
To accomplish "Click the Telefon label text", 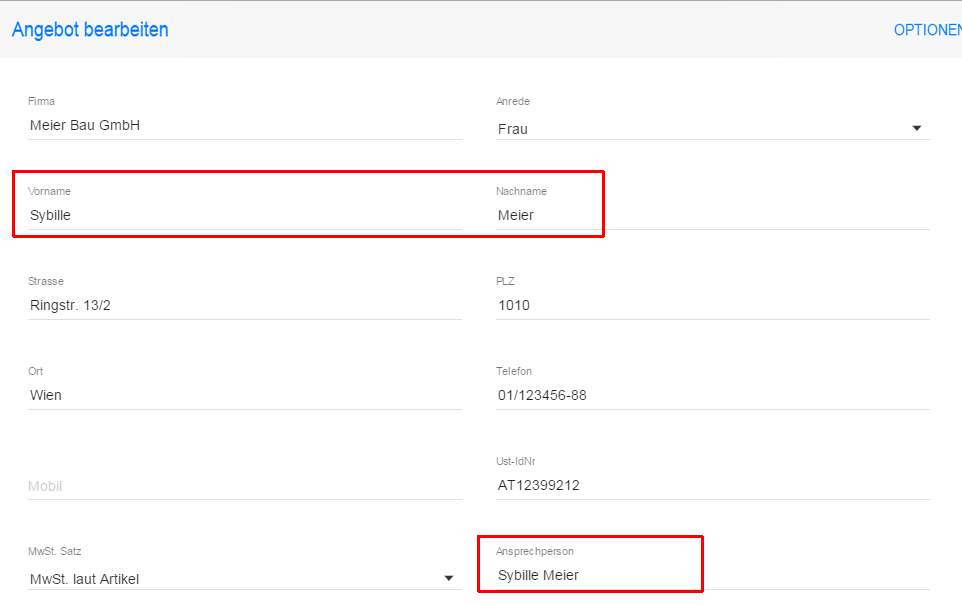I will pyautogui.click(x=514, y=372).
